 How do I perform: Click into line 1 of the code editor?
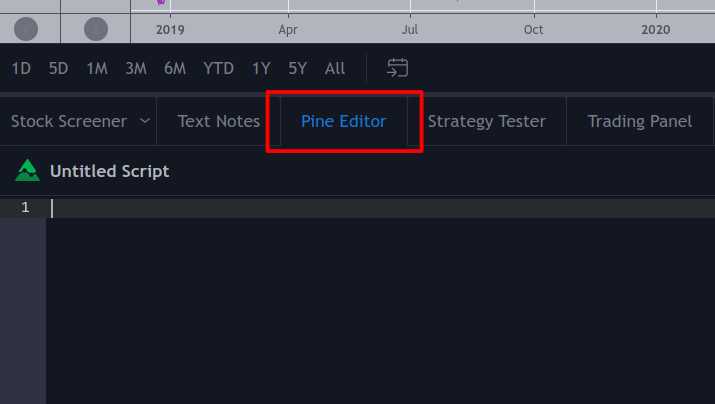[380, 208]
